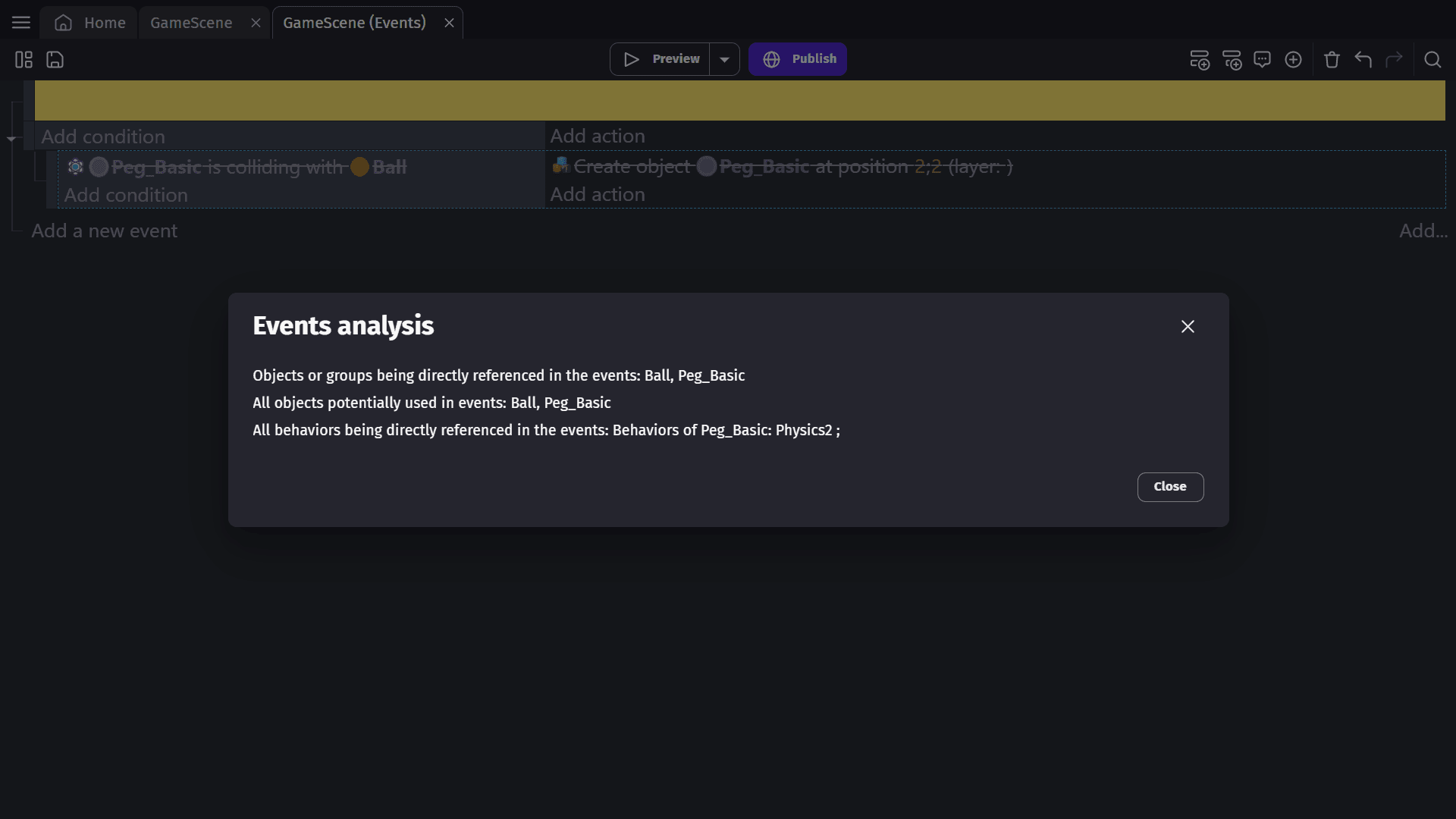Expand the Preview dropdown arrow

(724, 59)
